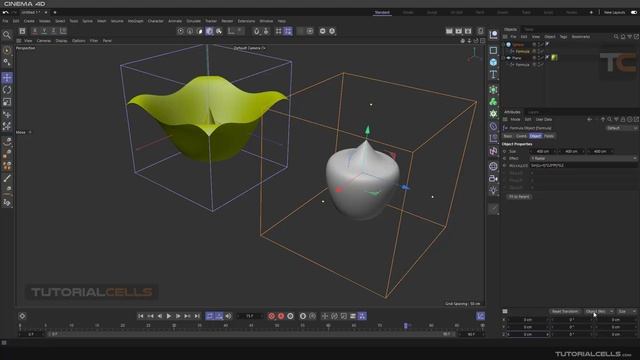640x360 pixels.
Task: Open the green Generators subdivision icon
Action: (x=493, y=90)
